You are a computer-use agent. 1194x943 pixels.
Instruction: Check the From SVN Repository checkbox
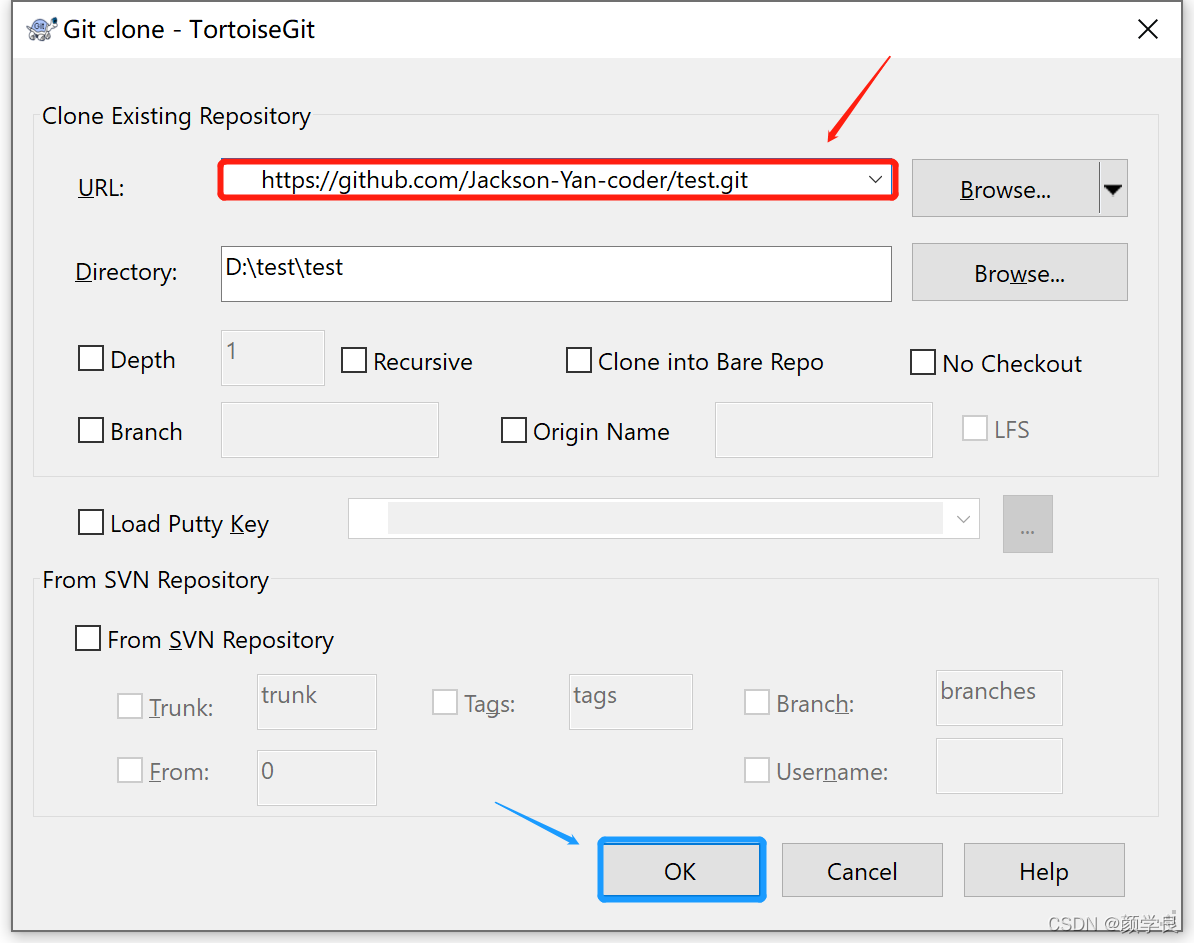pos(88,638)
